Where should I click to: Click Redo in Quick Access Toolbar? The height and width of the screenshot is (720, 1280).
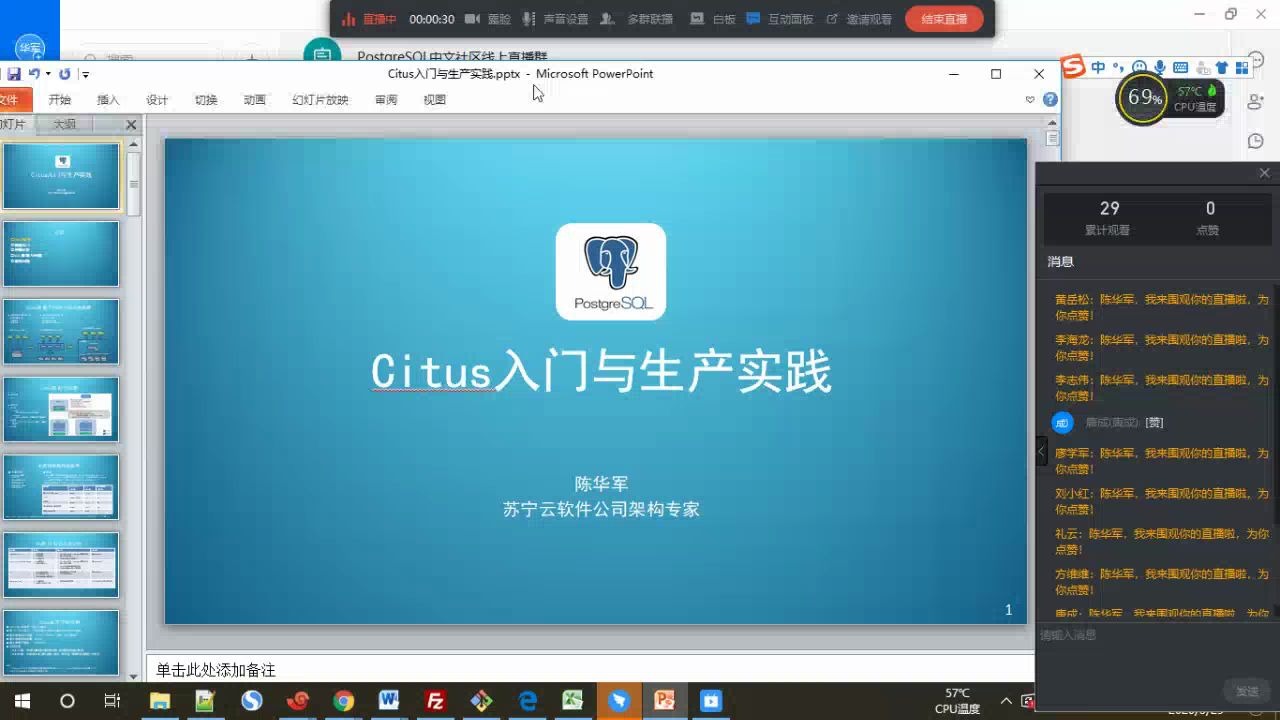tap(65, 74)
